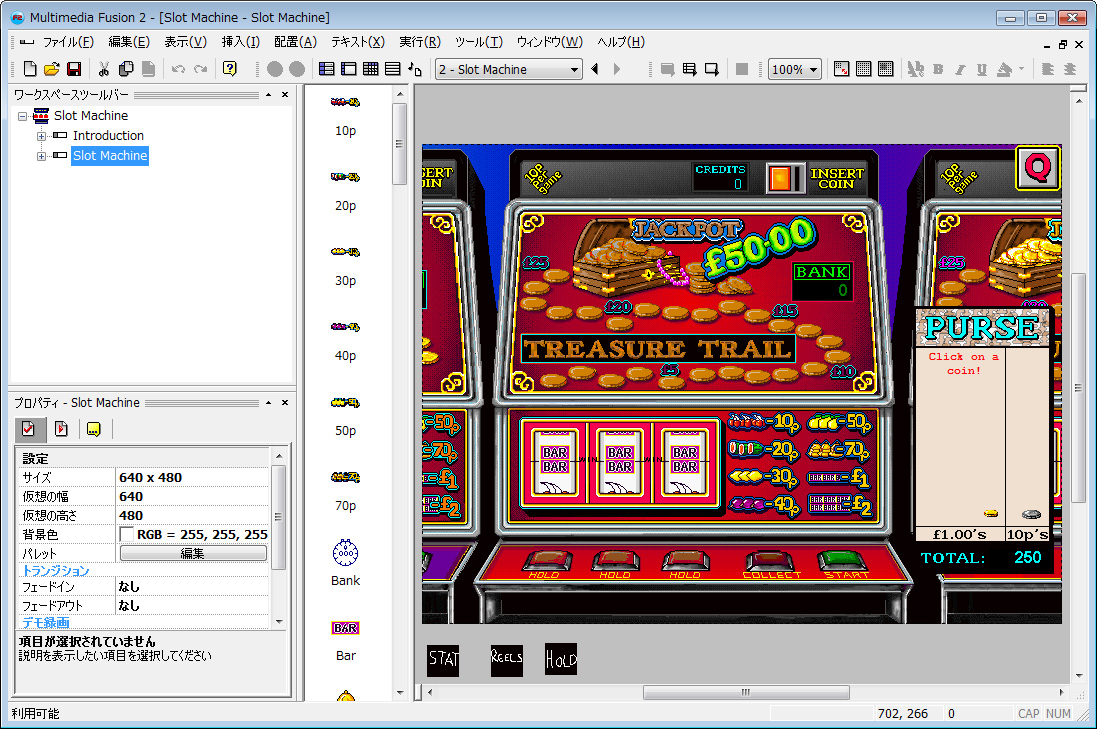Image resolution: width=1097 pixels, height=729 pixels.
Task: Select the Bar object in library
Action: (x=345, y=641)
